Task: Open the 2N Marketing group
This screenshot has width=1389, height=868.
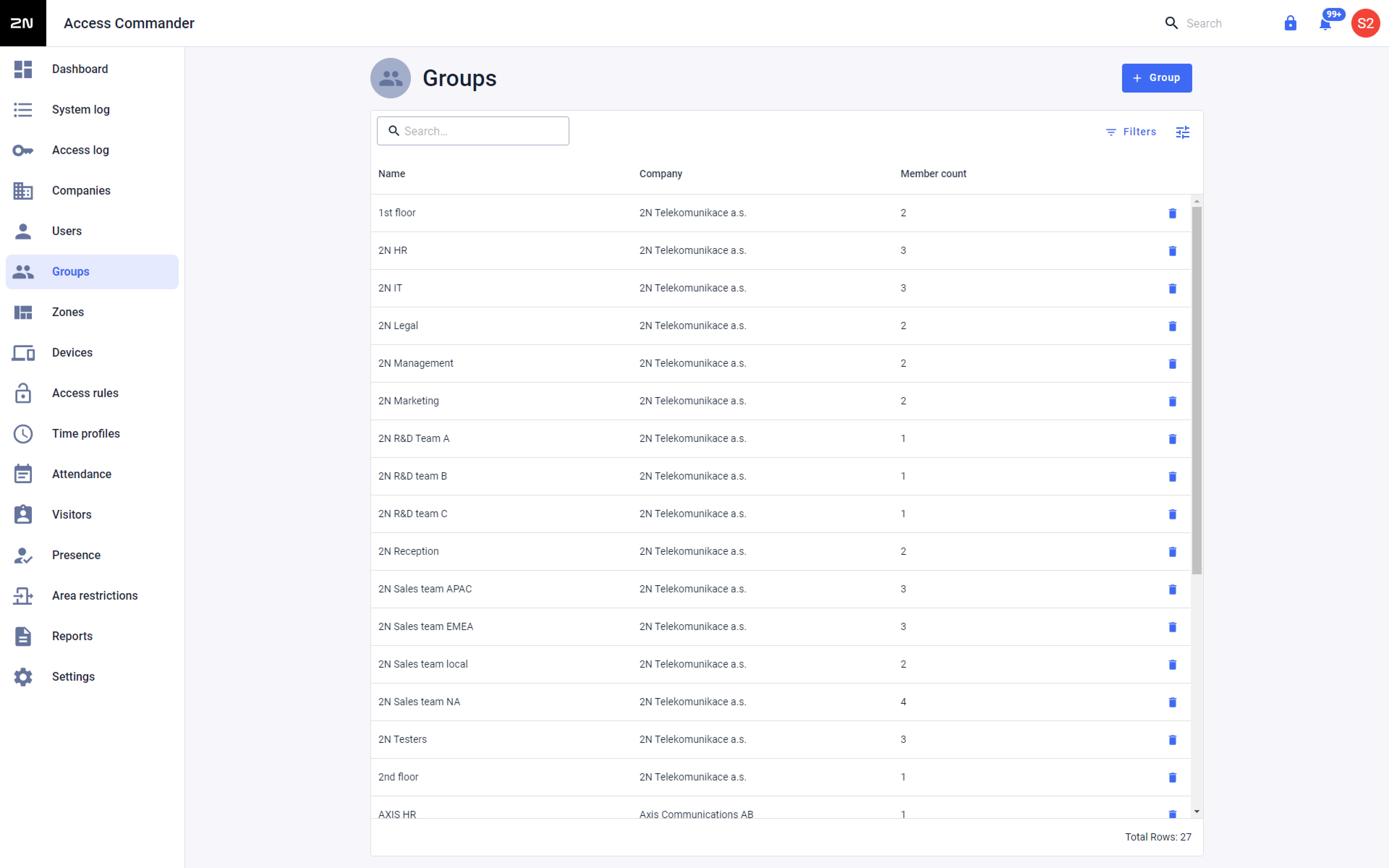Action: point(781,401)
